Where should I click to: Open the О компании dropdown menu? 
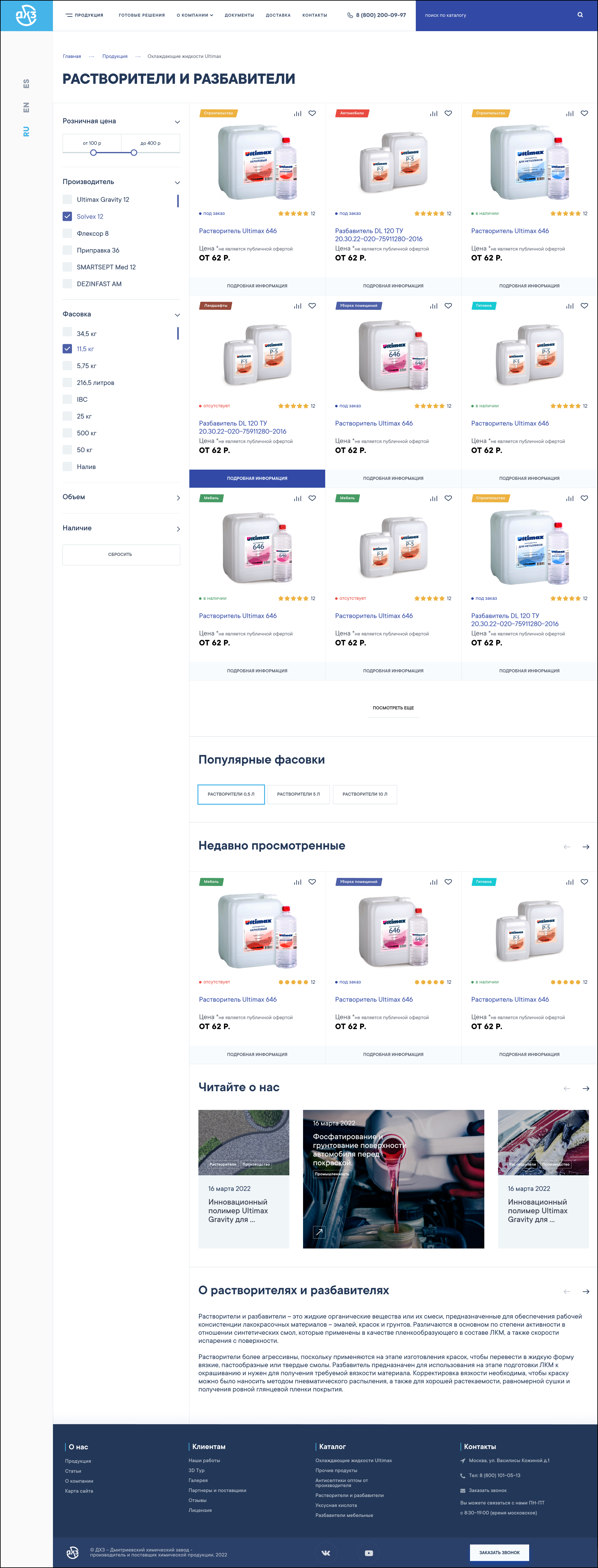tap(195, 15)
